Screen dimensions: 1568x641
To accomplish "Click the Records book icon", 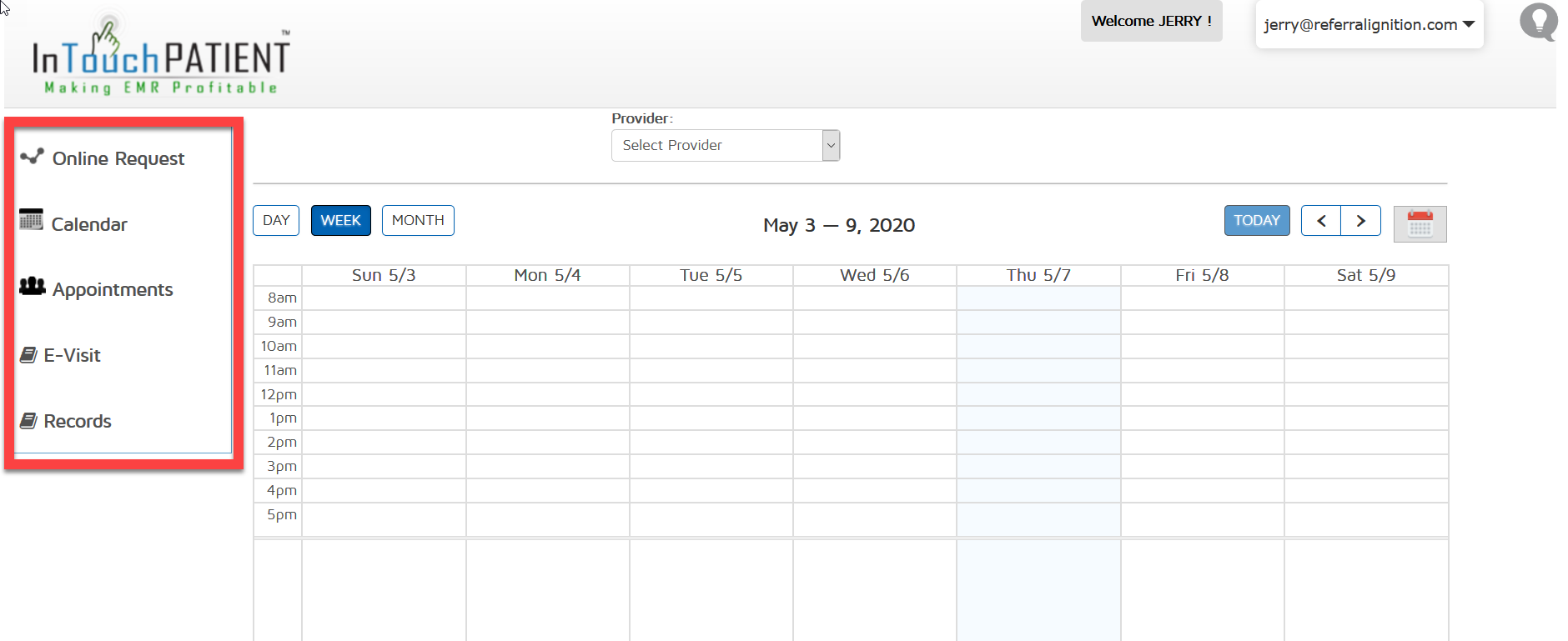I will tap(28, 421).
